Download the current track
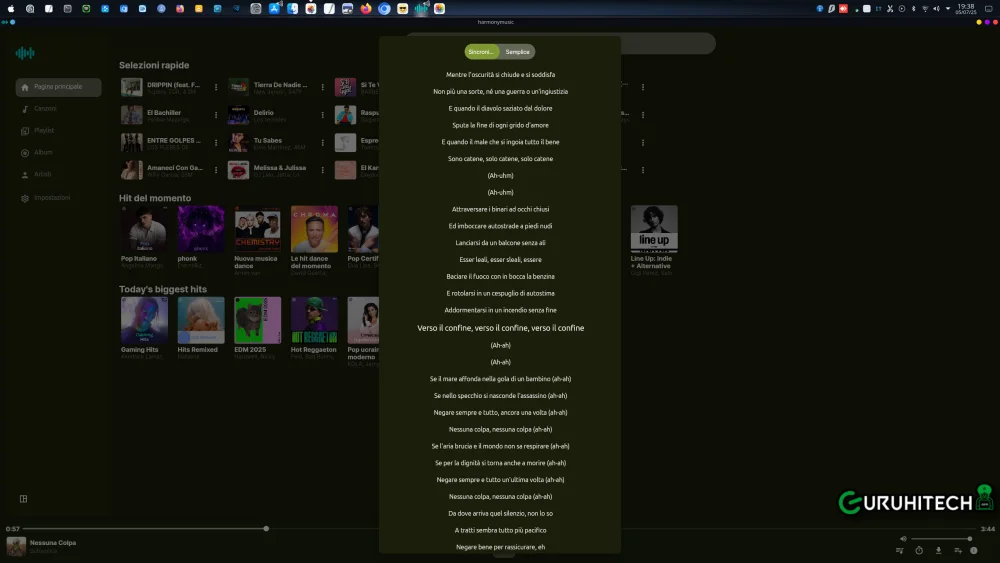Screen dimensions: 1000x563 coord(938,551)
